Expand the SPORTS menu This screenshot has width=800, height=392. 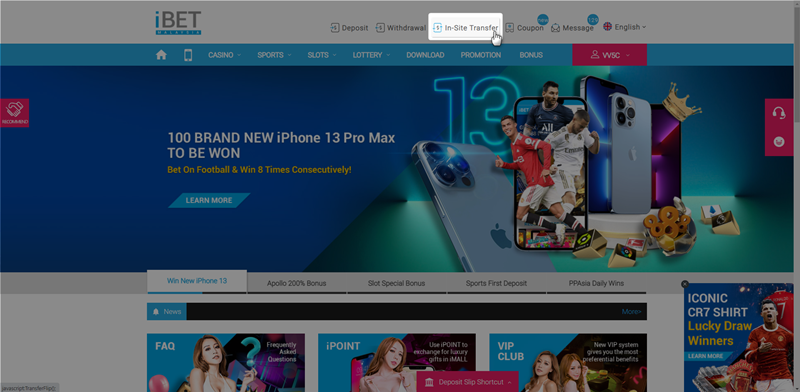(274, 55)
